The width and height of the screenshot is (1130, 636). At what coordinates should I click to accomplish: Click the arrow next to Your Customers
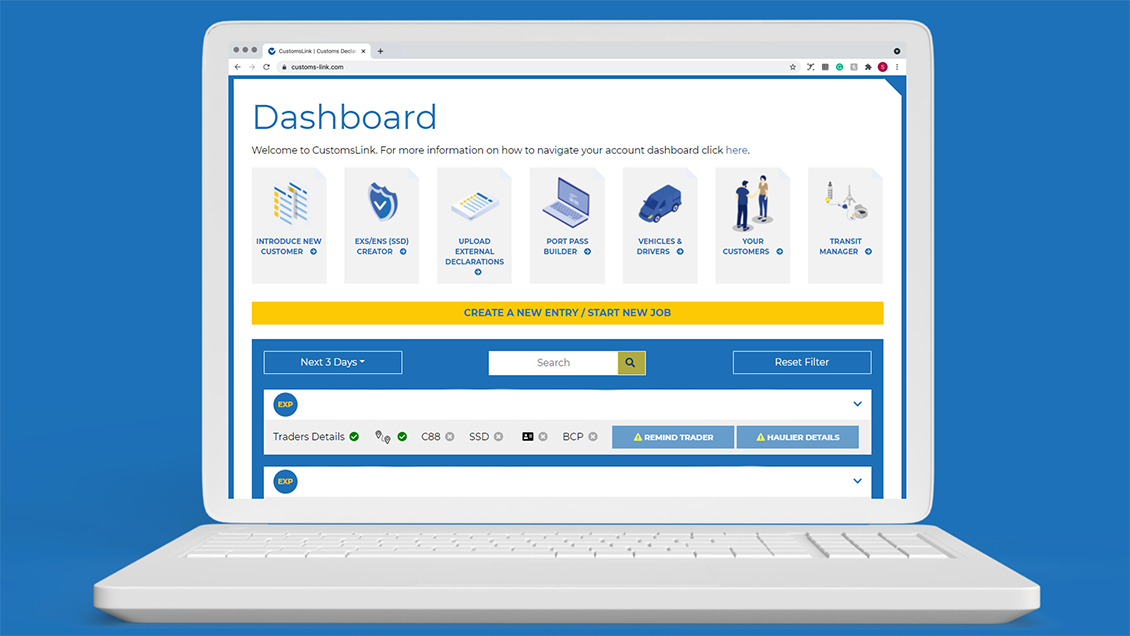click(779, 251)
